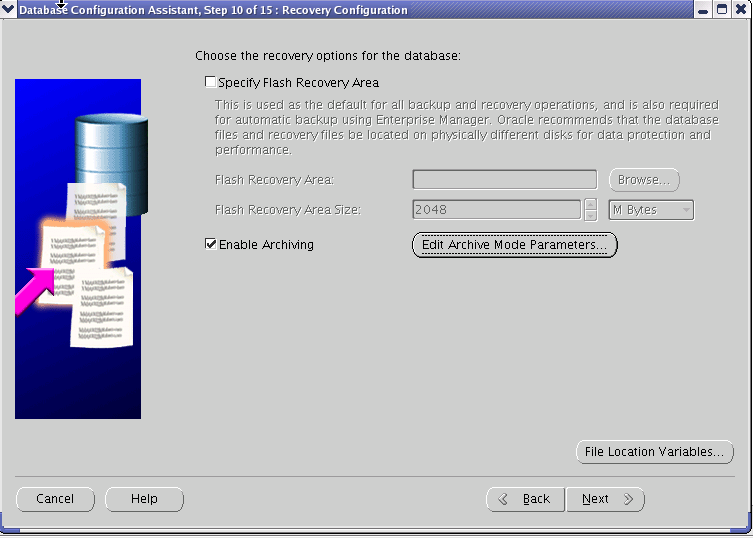Screen dimensions: 753x538
Task: Close the Database Configuration Assistant window
Action: [741, 10]
